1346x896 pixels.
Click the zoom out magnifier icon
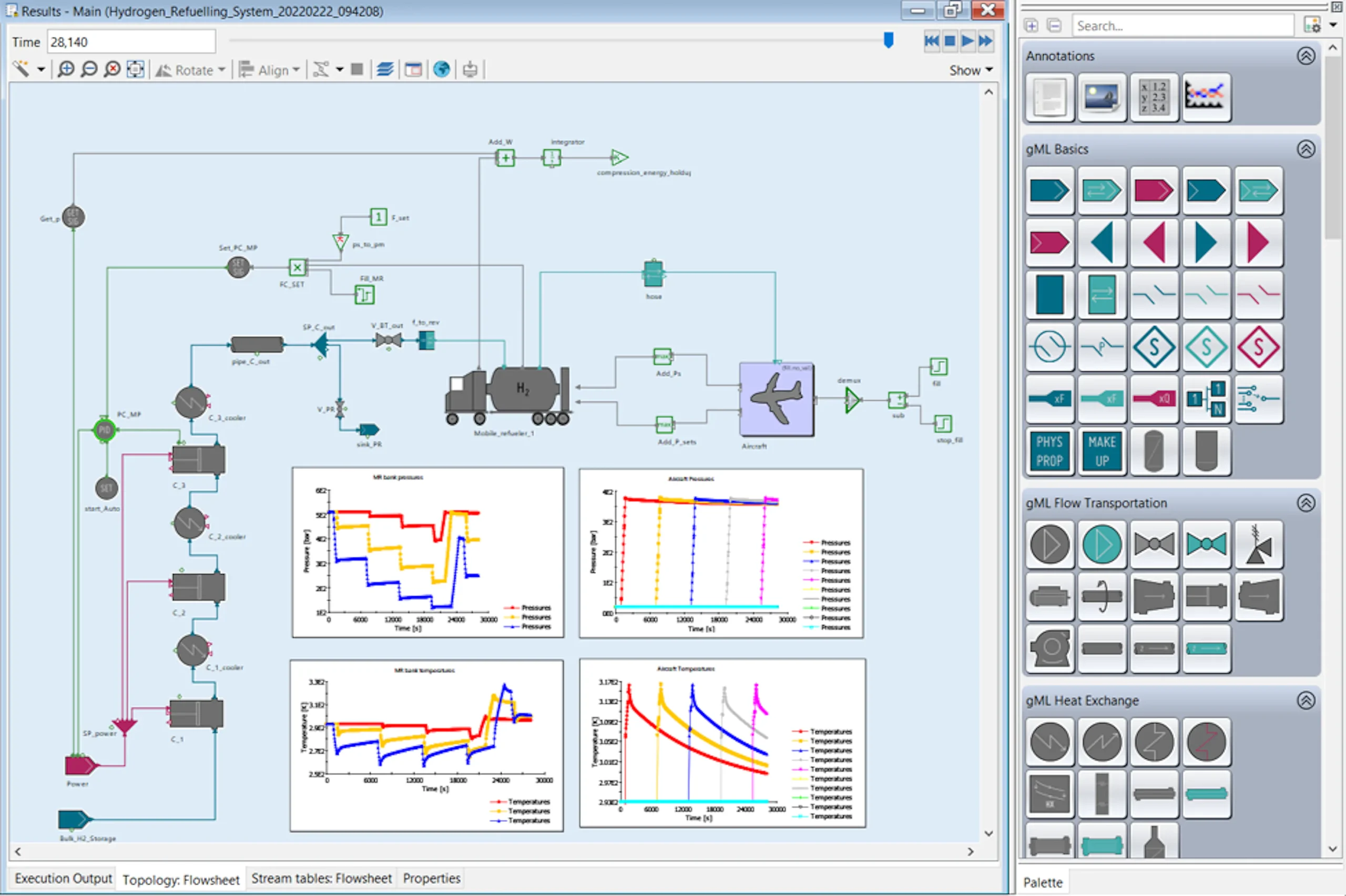coord(89,70)
